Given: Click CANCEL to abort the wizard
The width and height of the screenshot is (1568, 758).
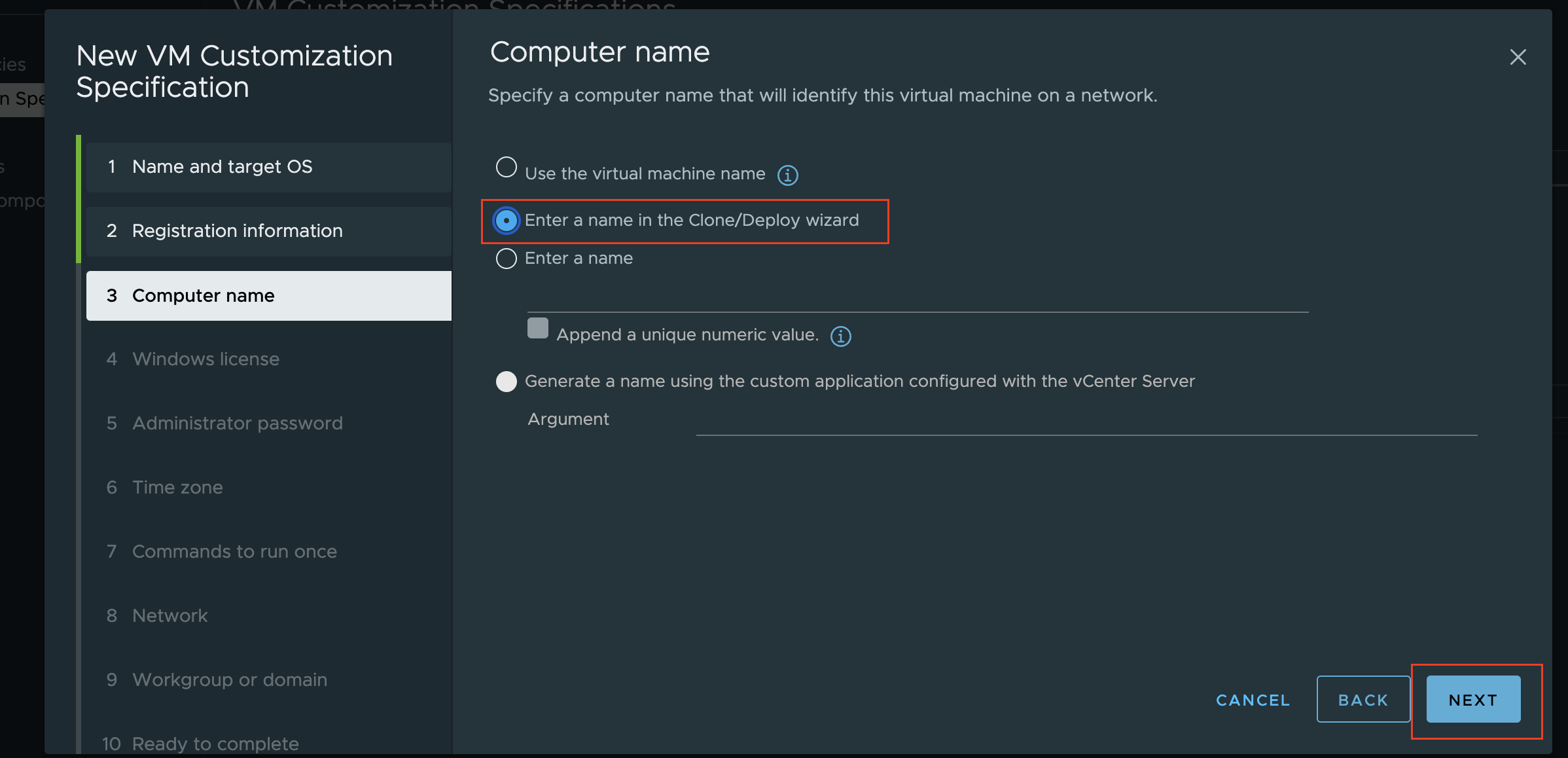Looking at the screenshot, I should coord(1253,700).
